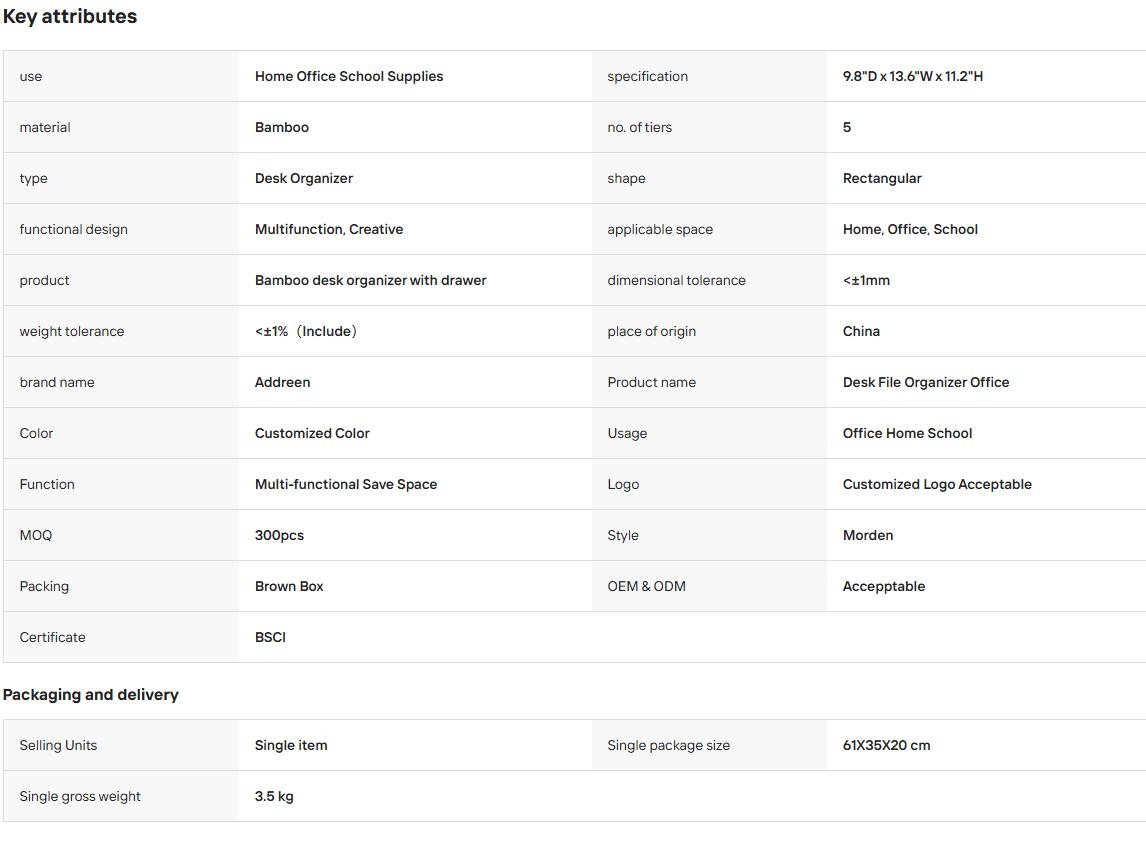Click the Packaging and delivery heading

[x=91, y=694]
